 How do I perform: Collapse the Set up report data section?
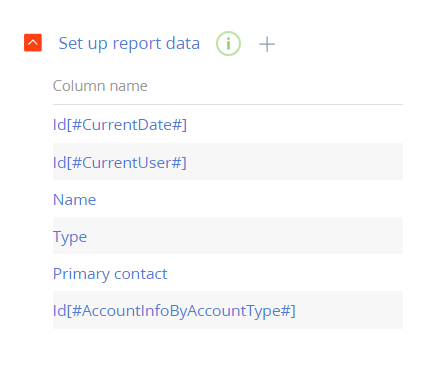pyautogui.click(x=33, y=43)
